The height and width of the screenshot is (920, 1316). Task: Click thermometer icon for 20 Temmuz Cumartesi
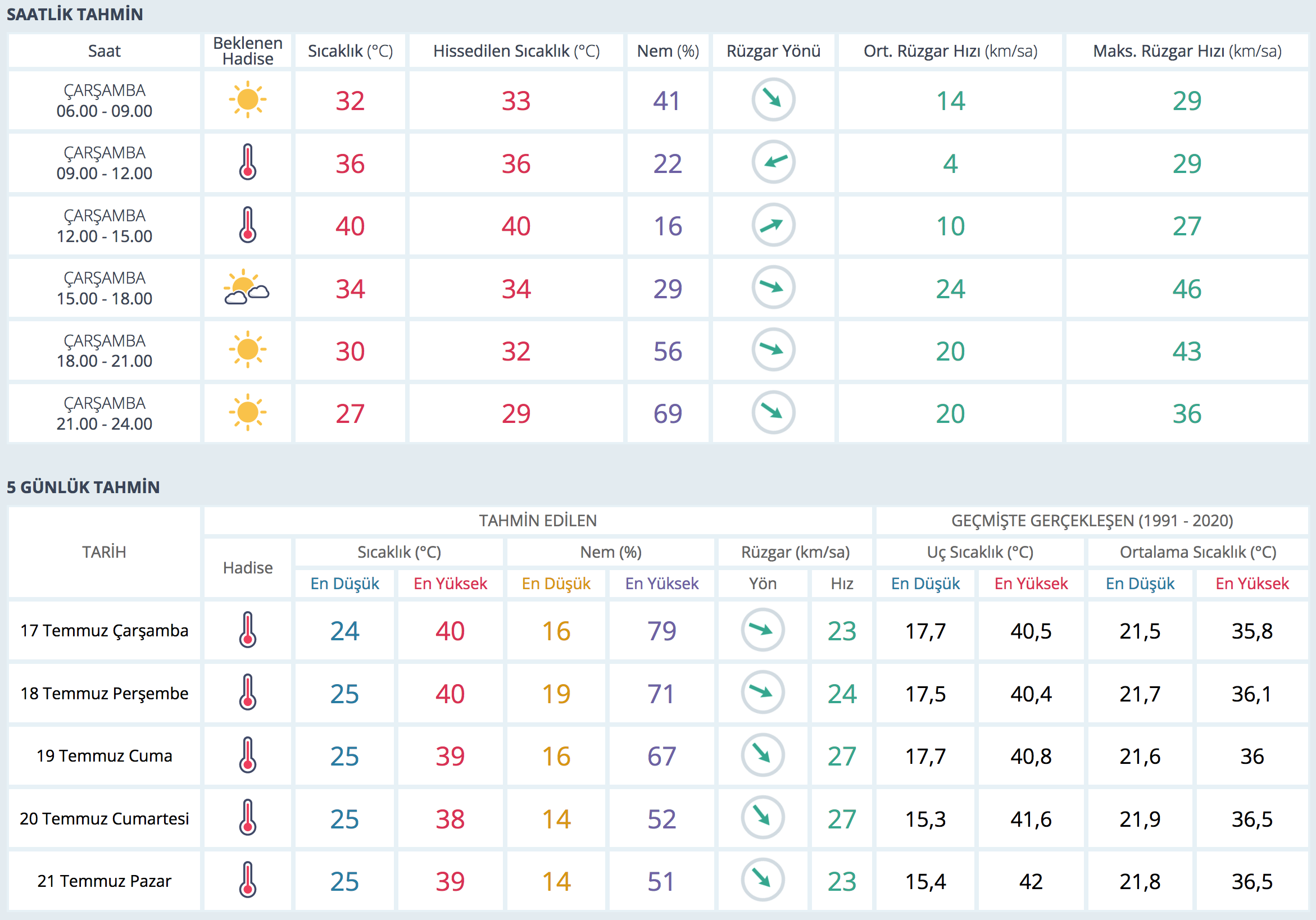(x=247, y=817)
